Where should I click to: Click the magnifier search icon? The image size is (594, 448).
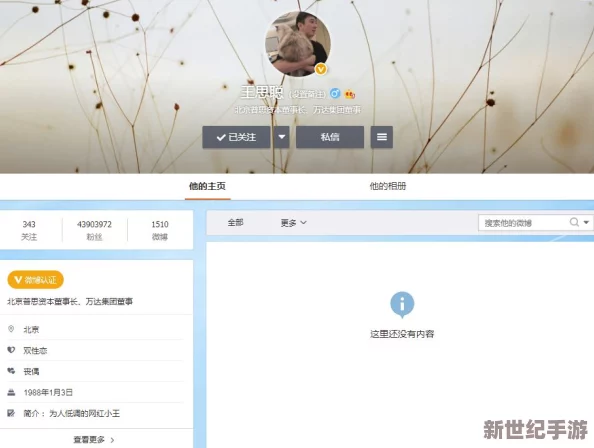pyautogui.click(x=574, y=222)
